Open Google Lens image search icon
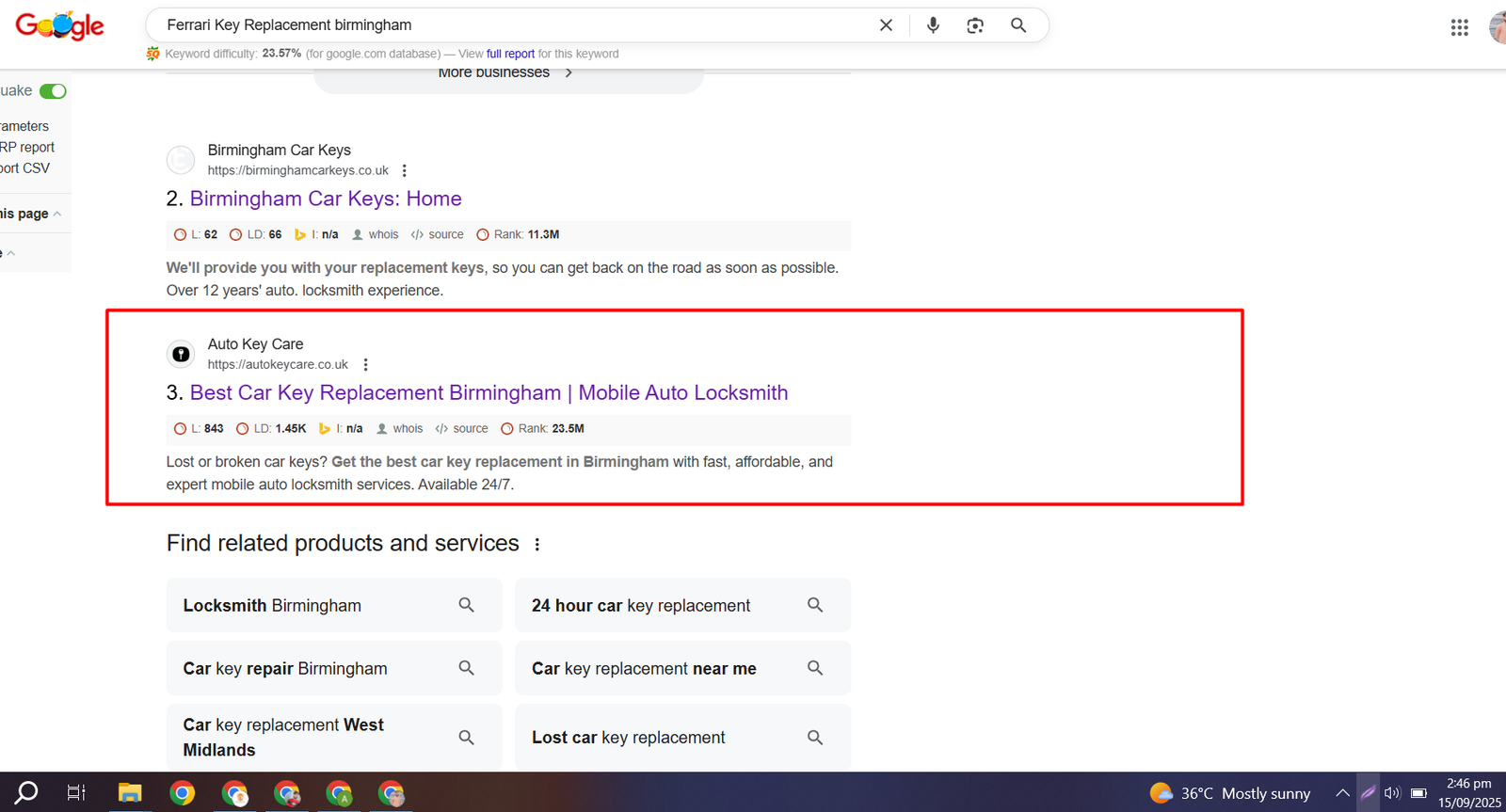The image size is (1506, 812). click(975, 25)
